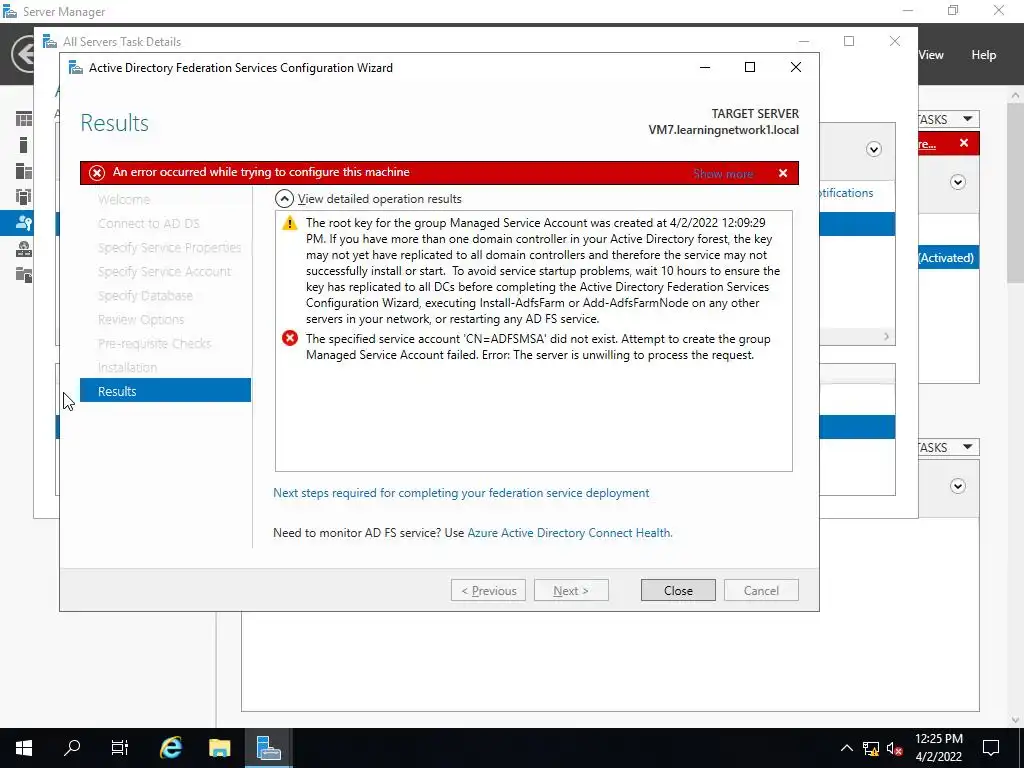The width and height of the screenshot is (1024, 768).
Task: Open the View menu in Server Manager
Action: click(x=931, y=55)
